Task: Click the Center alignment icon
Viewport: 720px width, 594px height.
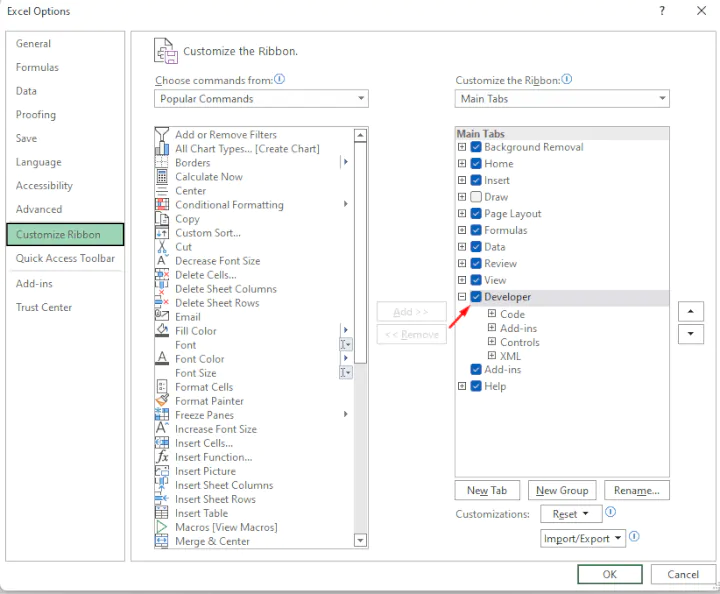Action: point(162,191)
